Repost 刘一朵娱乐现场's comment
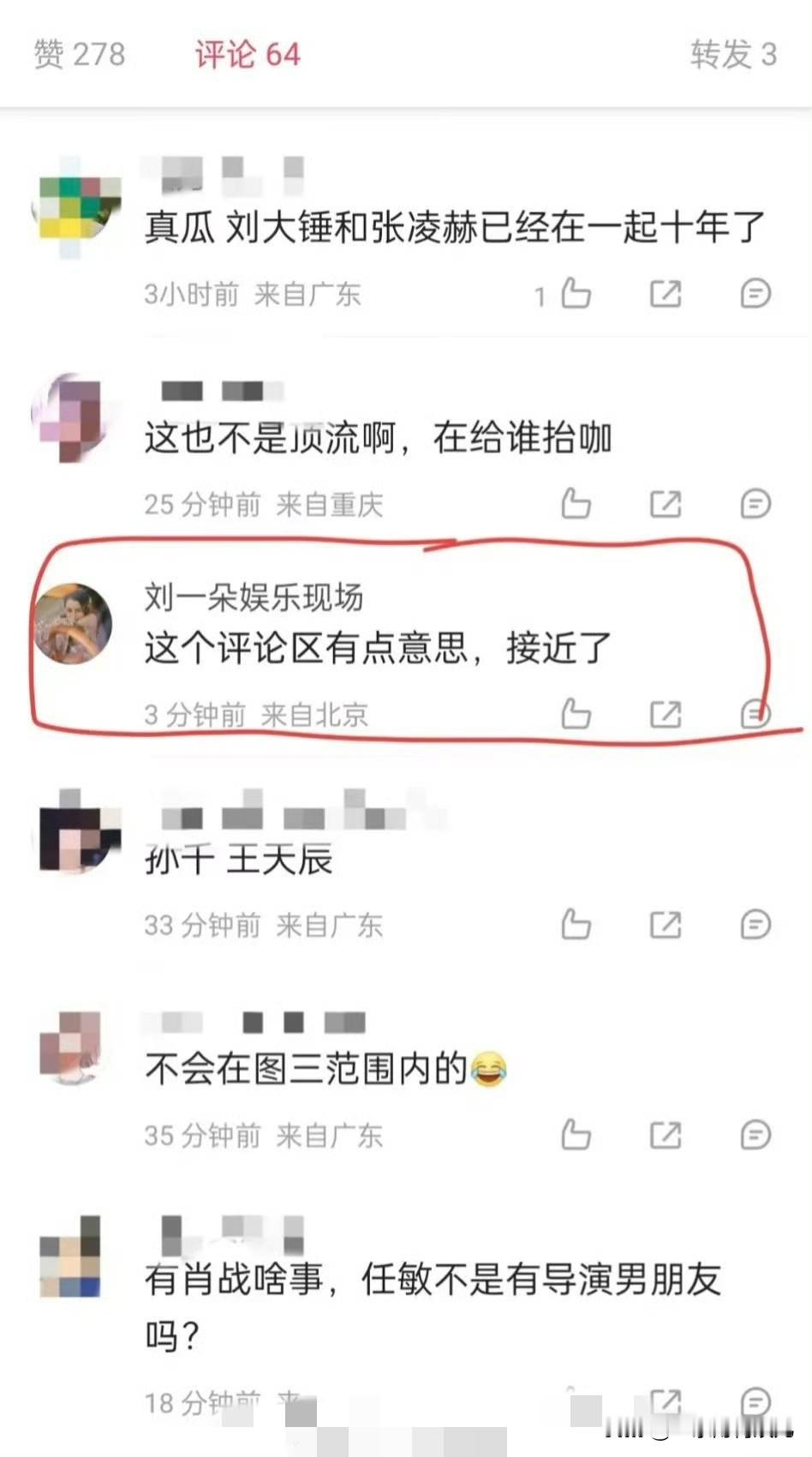Image resolution: width=812 pixels, height=1457 pixels. 666,713
